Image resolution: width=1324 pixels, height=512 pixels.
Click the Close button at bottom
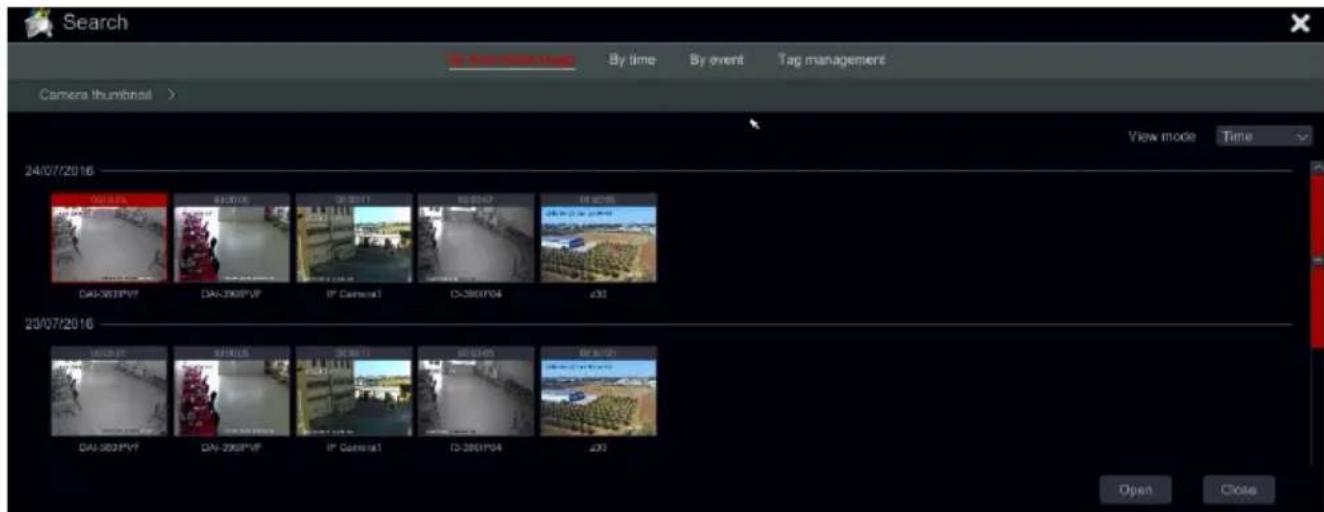pos(1239,490)
